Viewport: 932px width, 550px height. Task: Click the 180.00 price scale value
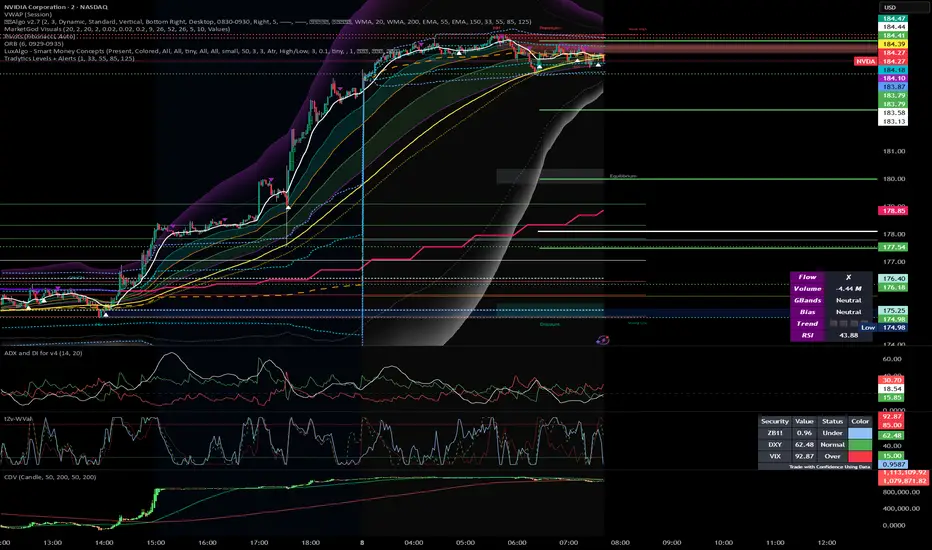click(x=894, y=178)
